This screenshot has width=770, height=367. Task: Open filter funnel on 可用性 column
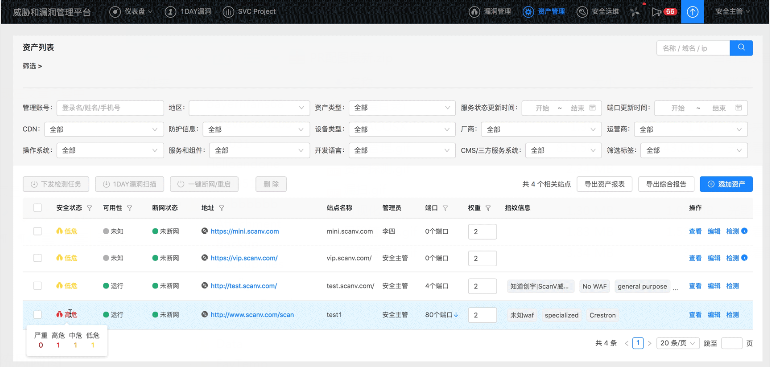click(x=130, y=208)
